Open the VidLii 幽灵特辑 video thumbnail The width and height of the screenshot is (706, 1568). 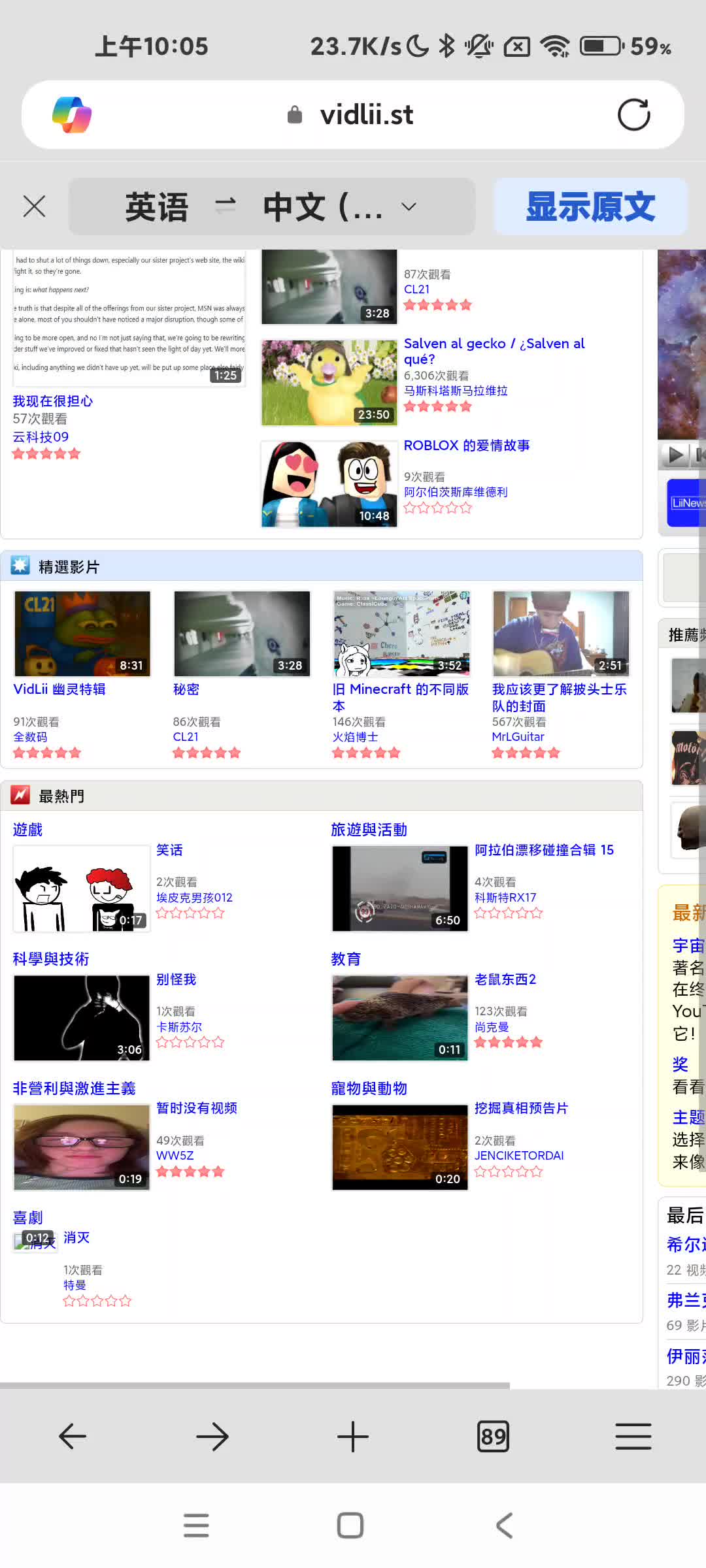click(x=82, y=634)
